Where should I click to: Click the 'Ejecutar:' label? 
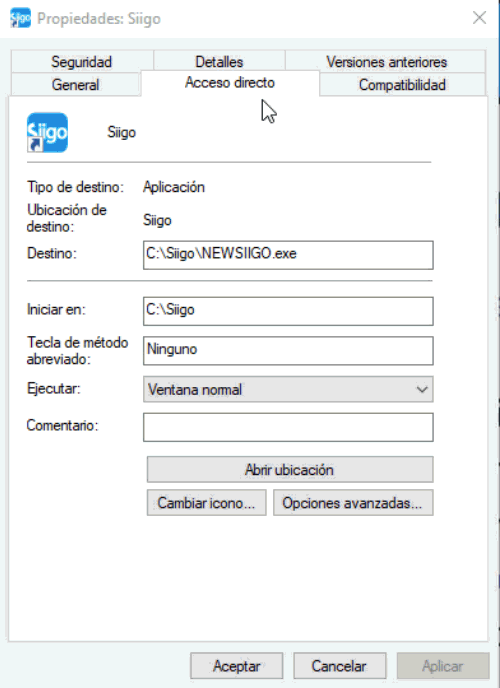[x=54, y=389]
